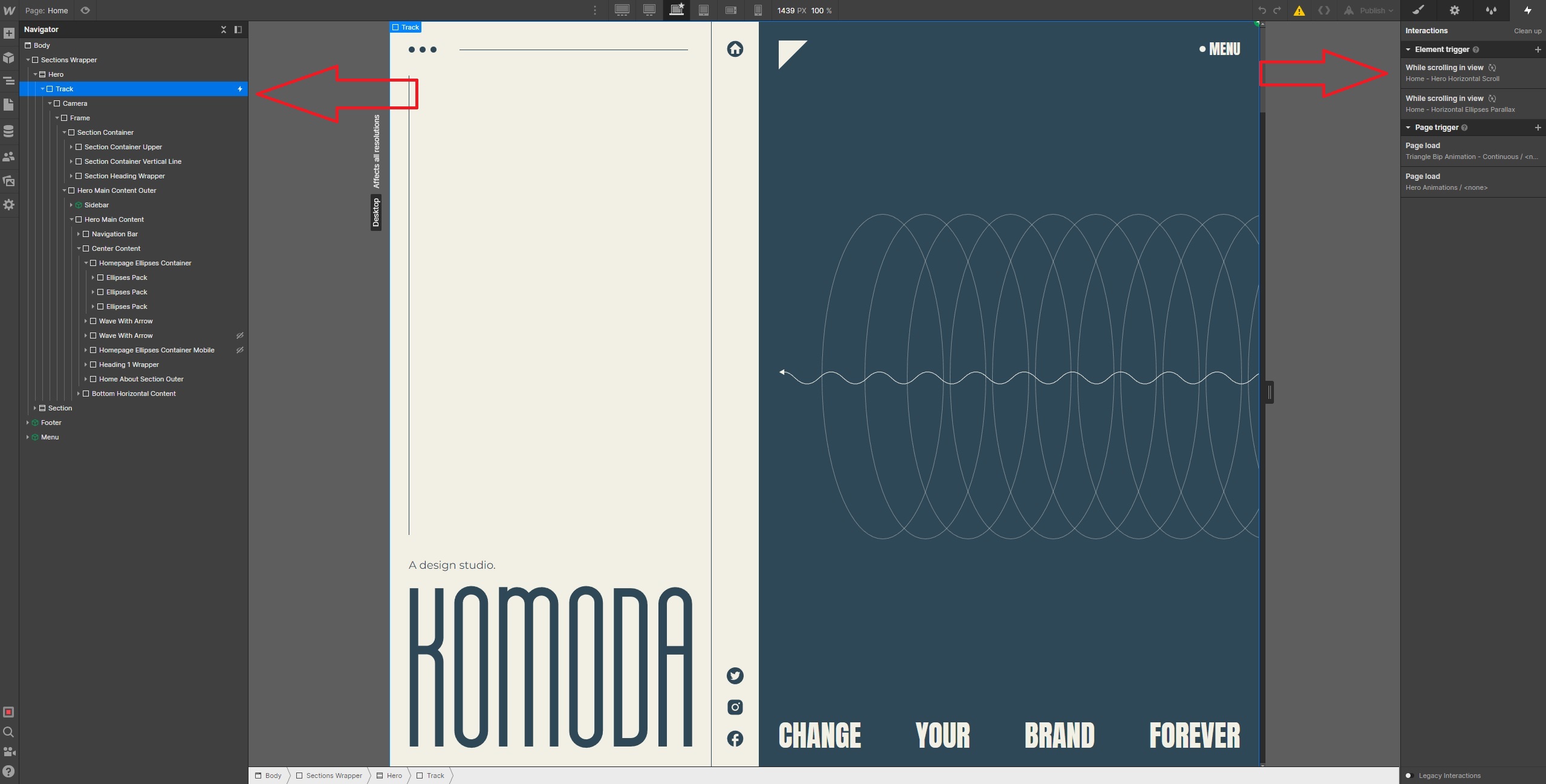Open the project Settings gear in left sidebar
The height and width of the screenshot is (784, 1546).
tap(9, 204)
